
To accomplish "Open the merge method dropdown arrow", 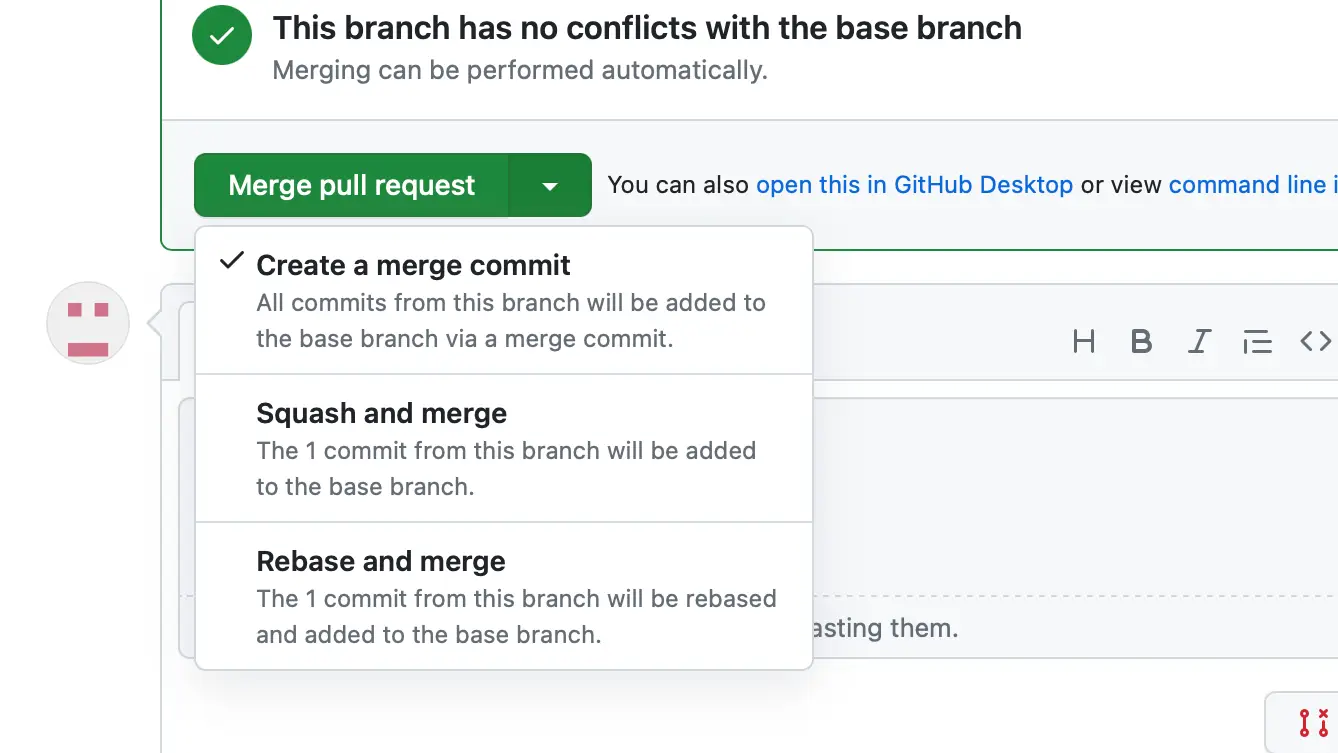I will tap(550, 185).
